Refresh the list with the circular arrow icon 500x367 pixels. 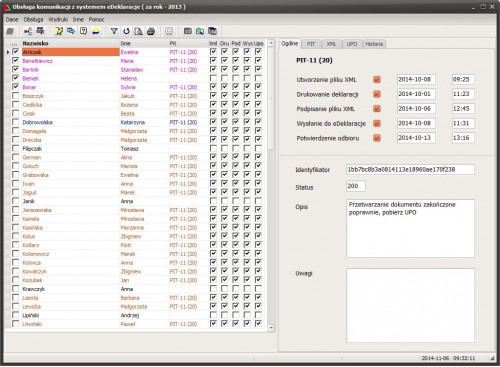click(x=126, y=31)
